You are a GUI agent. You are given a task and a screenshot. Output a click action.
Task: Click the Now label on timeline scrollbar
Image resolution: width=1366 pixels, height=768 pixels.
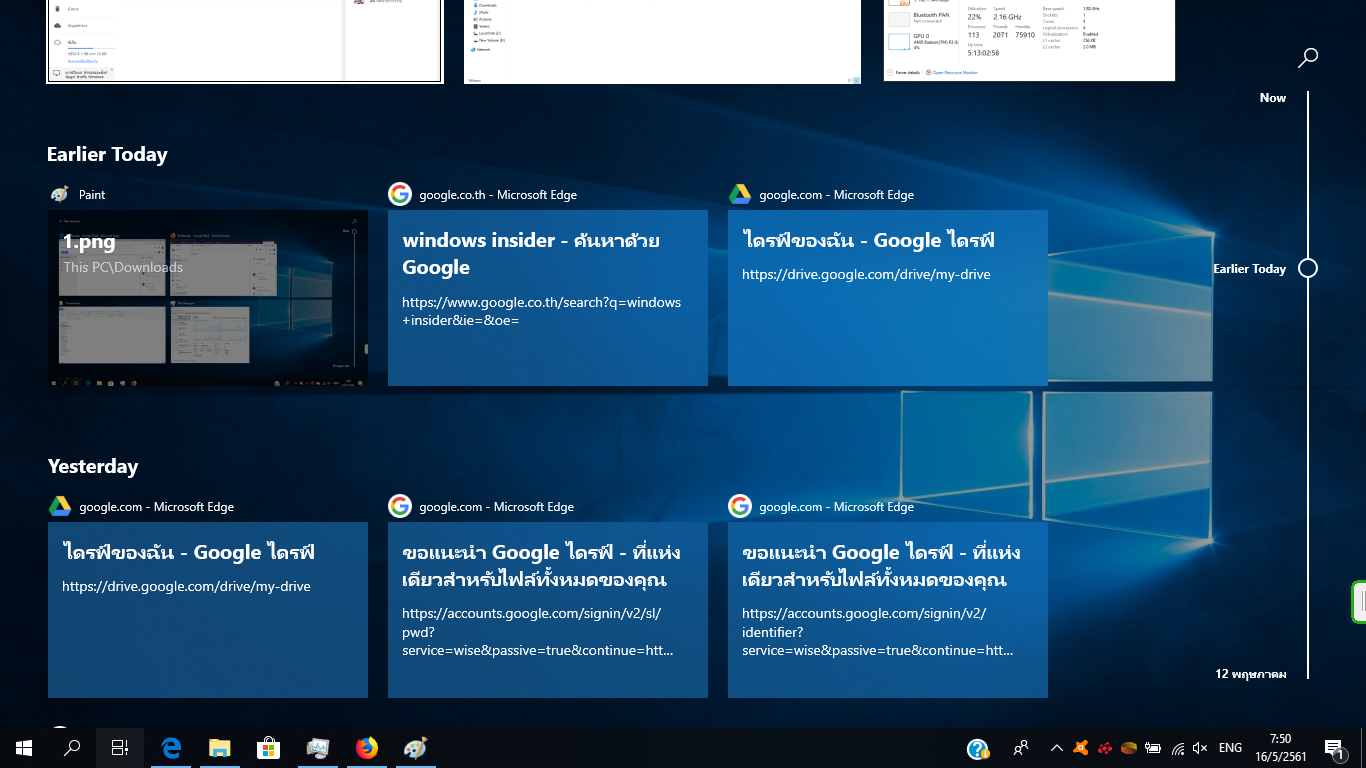point(1272,98)
